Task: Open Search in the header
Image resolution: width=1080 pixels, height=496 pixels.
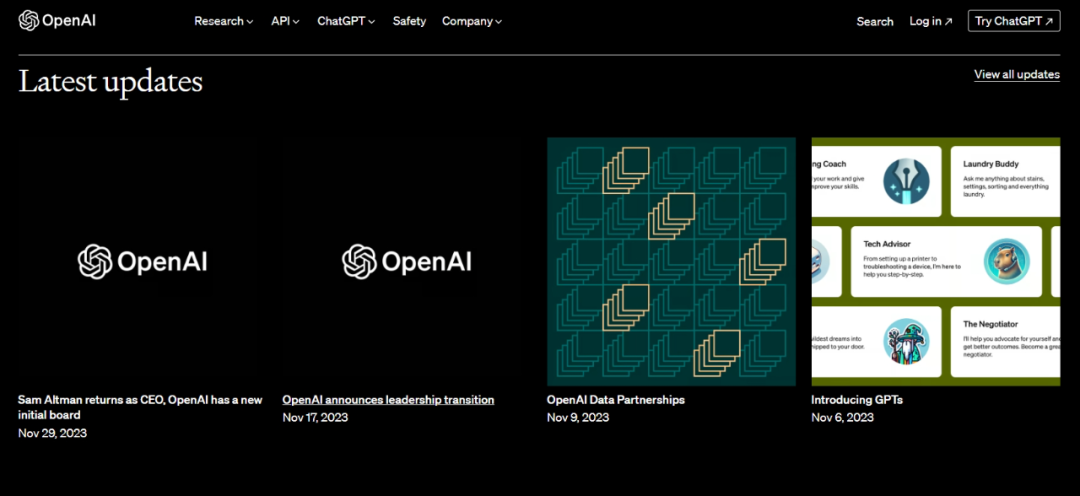Action: click(x=875, y=21)
